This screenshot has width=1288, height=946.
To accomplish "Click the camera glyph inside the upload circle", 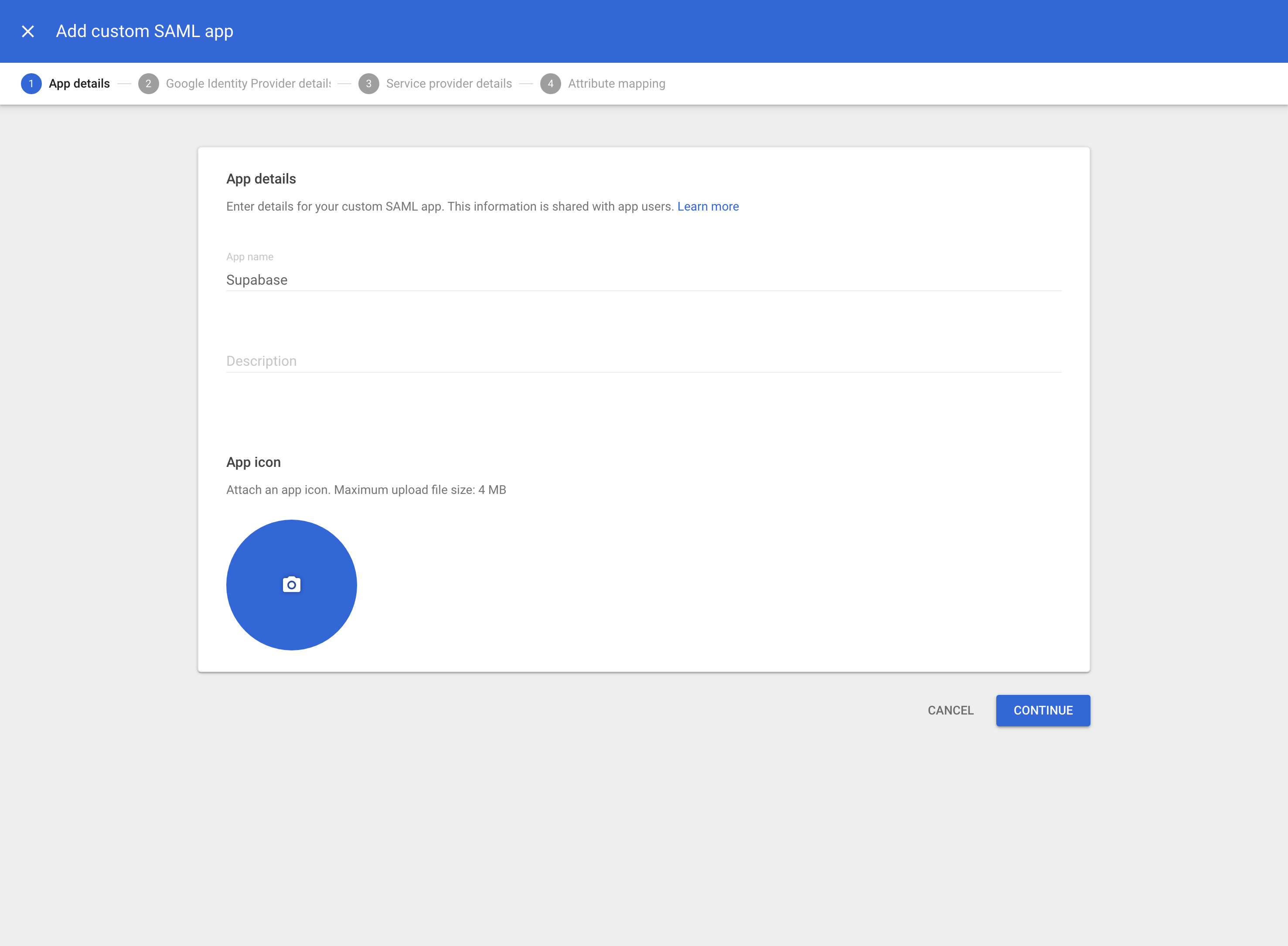I will pyautogui.click(x=291, y=585).
